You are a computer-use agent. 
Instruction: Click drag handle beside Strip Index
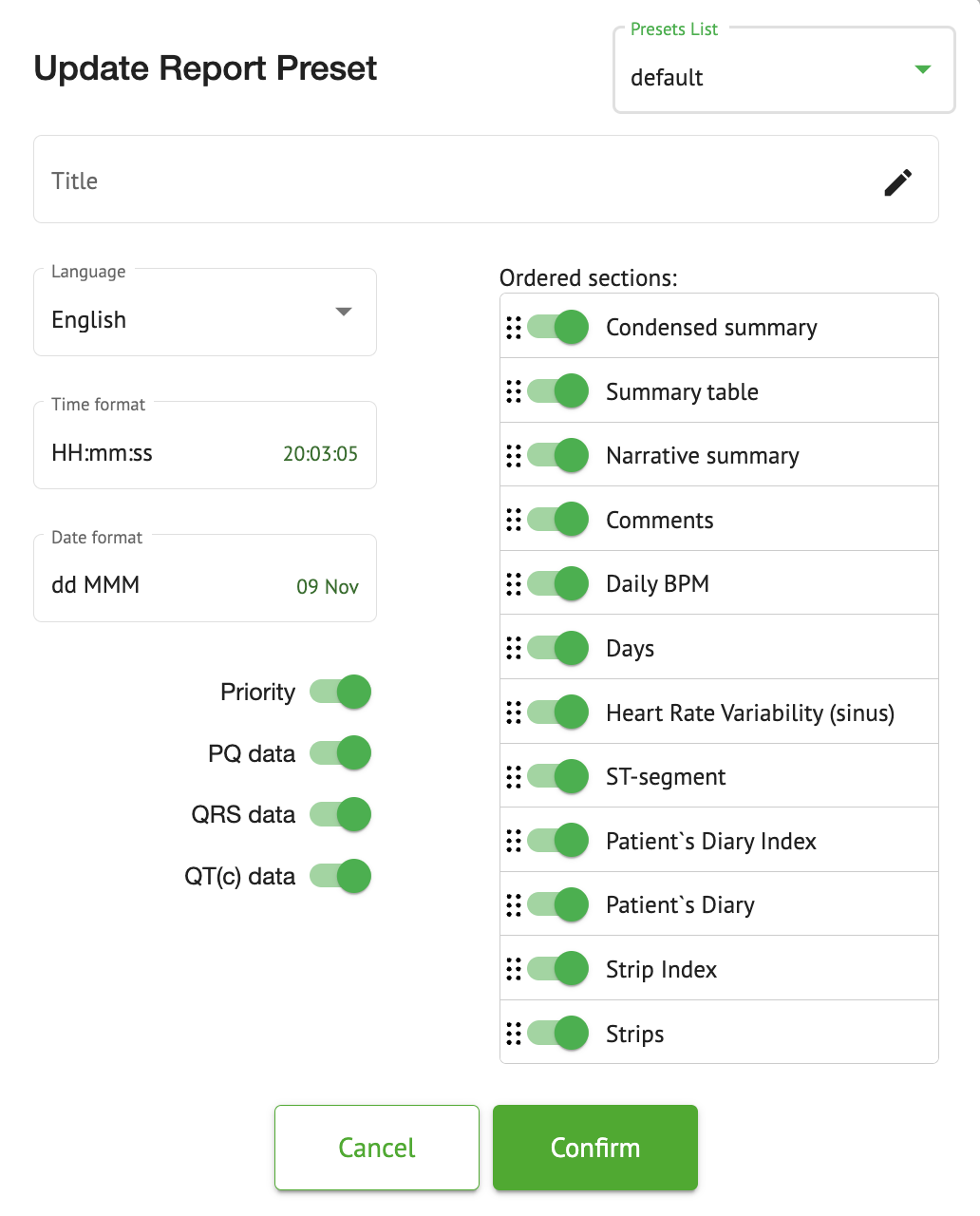tap(514, 969)
